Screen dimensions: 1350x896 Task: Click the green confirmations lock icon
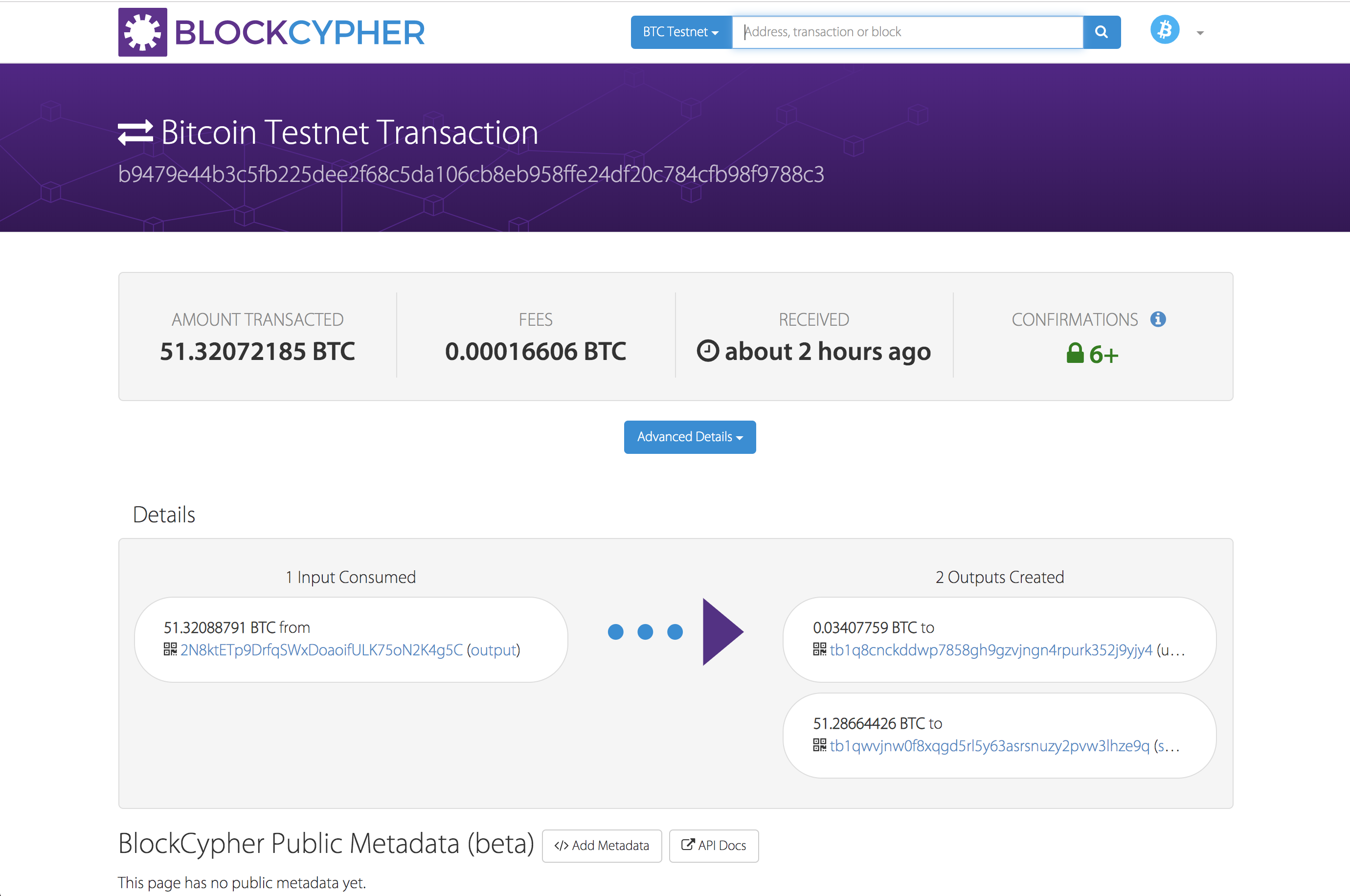pyautogui.click(x=1075, y=353)
